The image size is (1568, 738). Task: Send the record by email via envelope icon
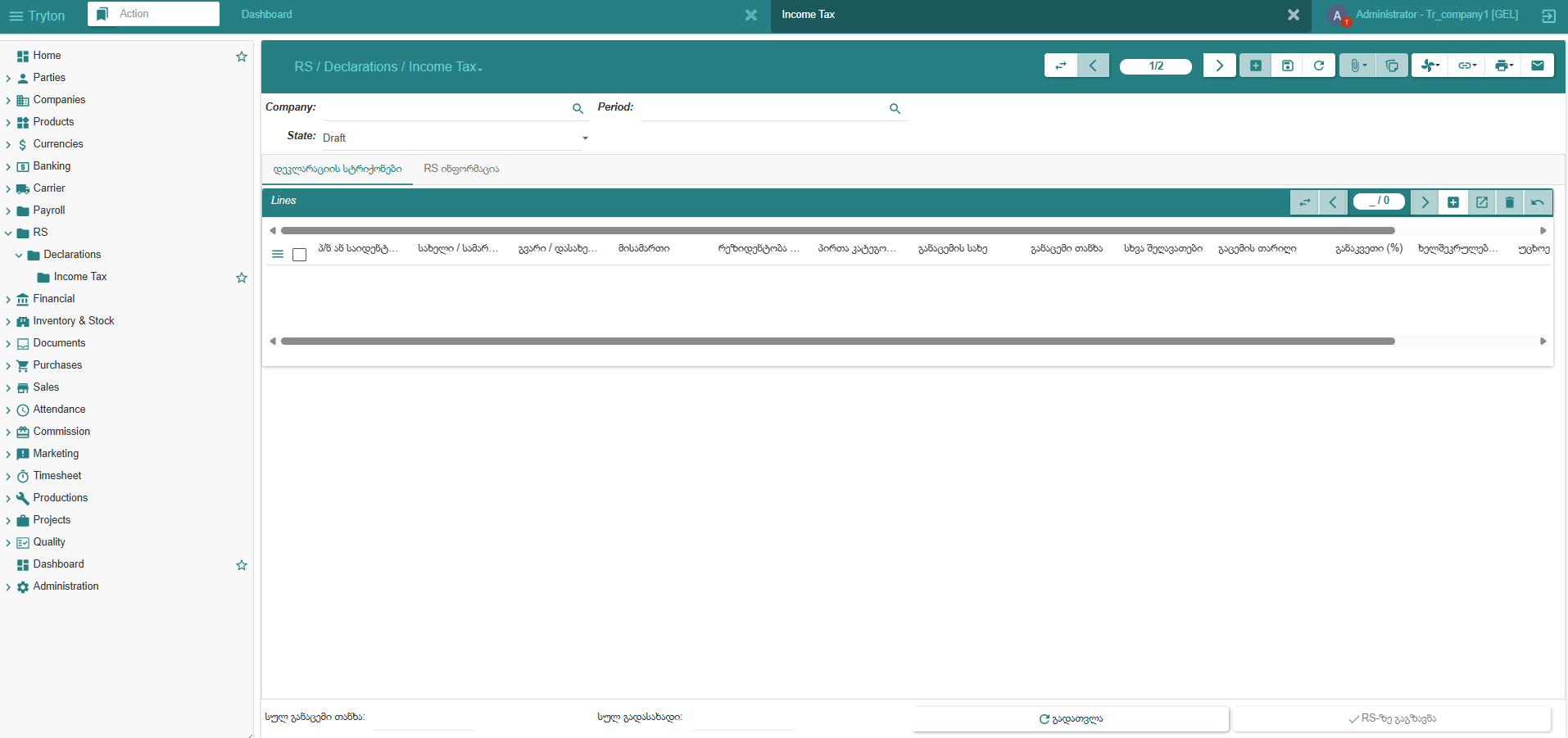point(1538,66)
